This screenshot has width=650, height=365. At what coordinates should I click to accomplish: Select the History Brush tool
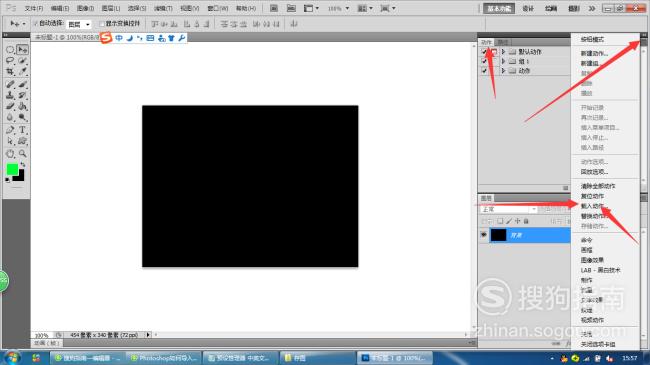(23, 95)
